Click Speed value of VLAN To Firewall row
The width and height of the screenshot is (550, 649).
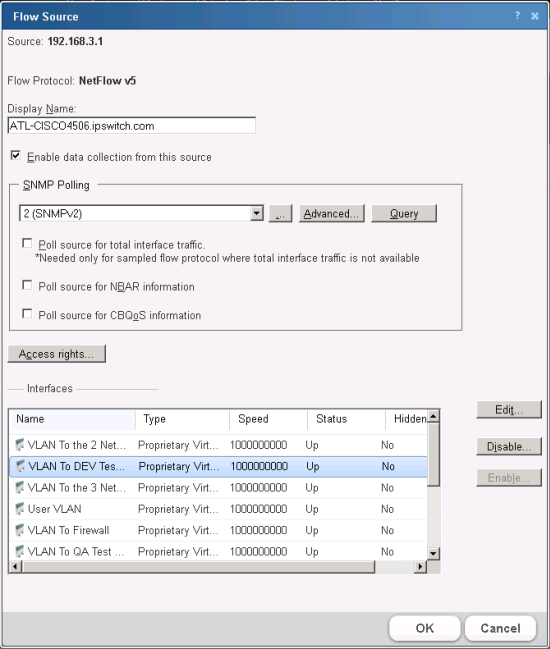tap(259, 530)
